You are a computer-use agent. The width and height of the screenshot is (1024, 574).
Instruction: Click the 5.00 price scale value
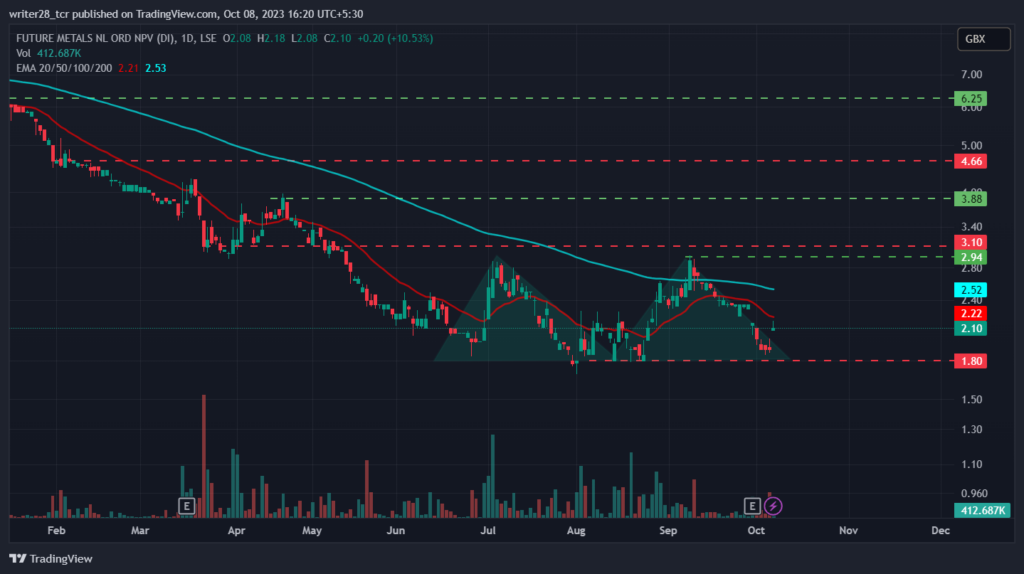click(x=972, y=146)
